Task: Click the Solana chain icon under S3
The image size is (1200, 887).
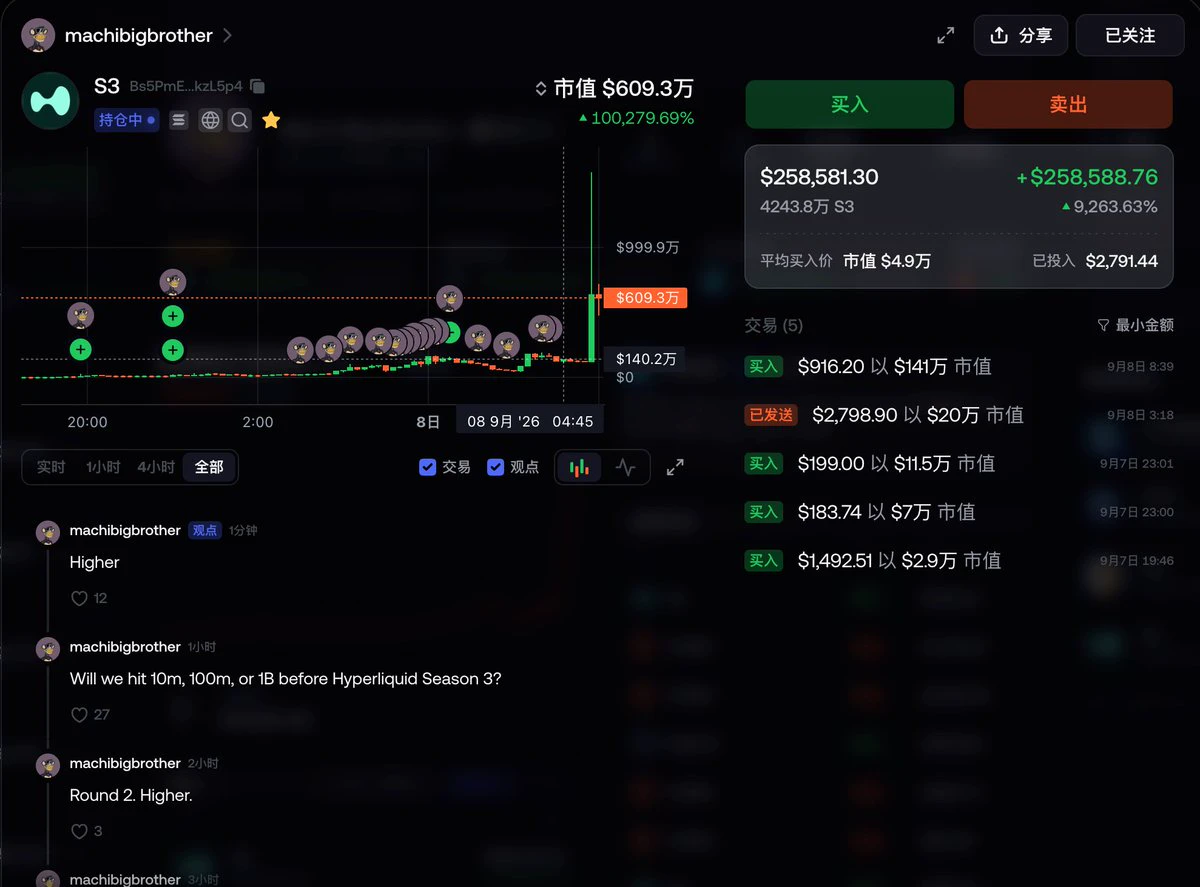Action: (179, 120)
